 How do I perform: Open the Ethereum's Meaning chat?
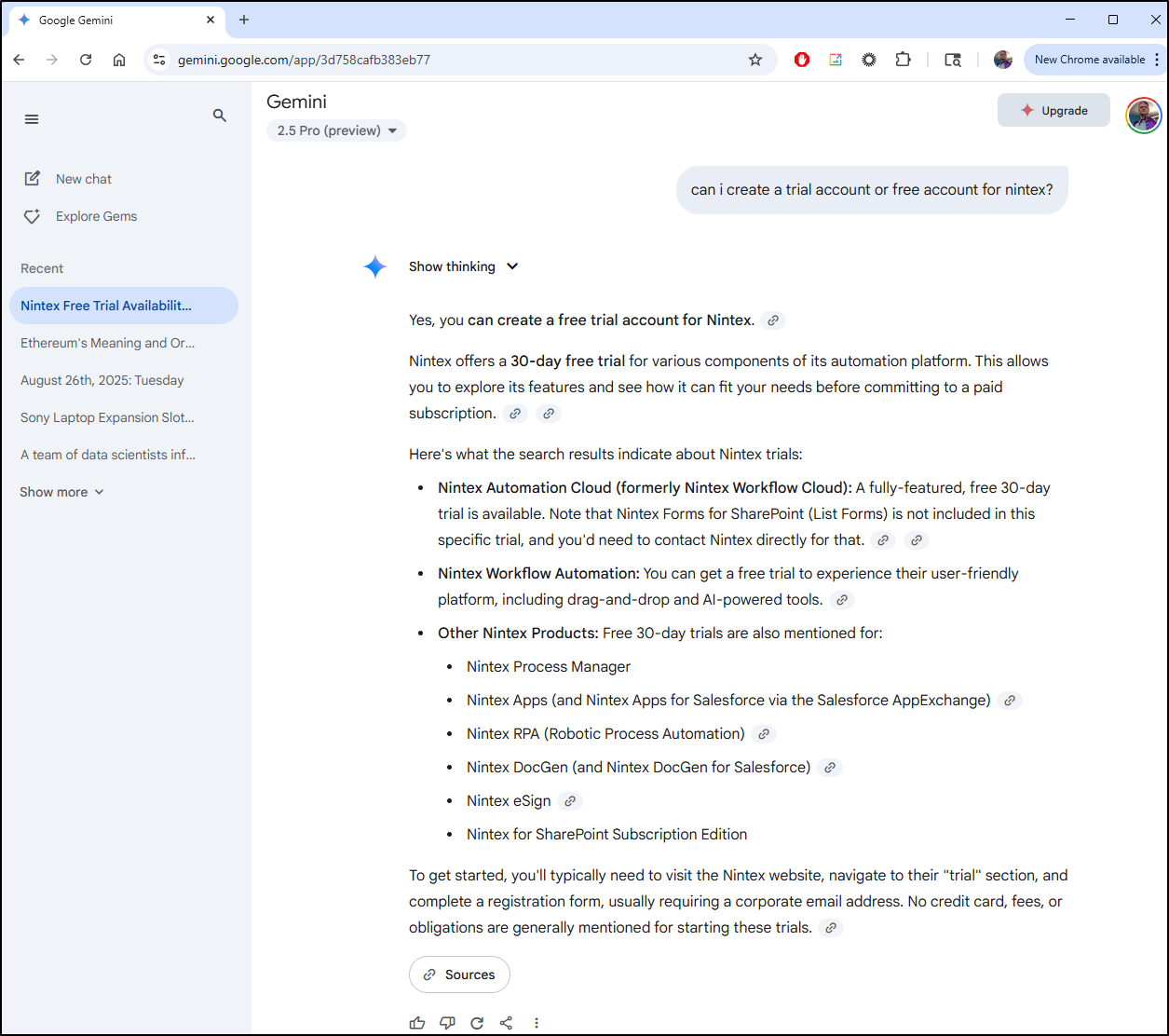tap(124, 343)
